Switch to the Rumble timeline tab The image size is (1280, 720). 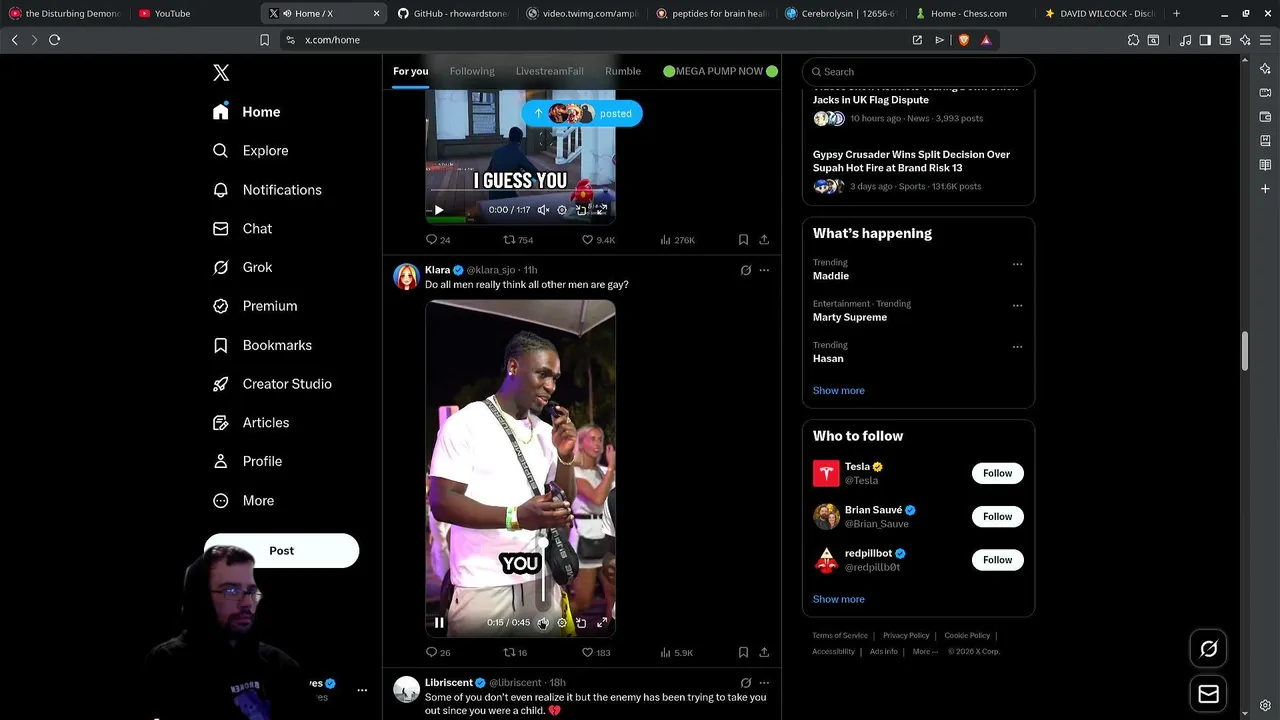pos(623,72)
